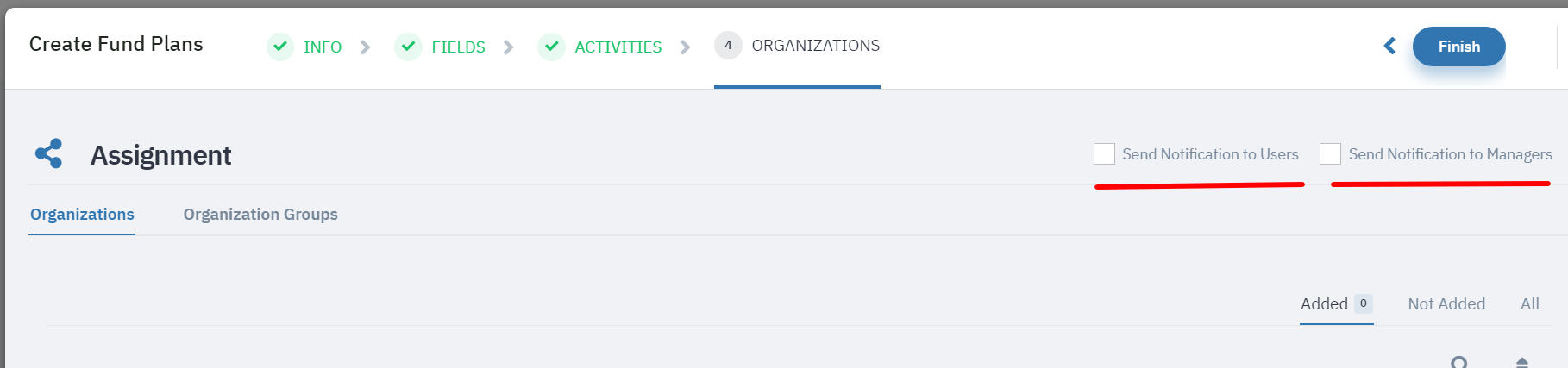Viewport: 1568px width, 368px height.
Task: Enable Send Notification to Users checkbox
Action: (1104, 153)
